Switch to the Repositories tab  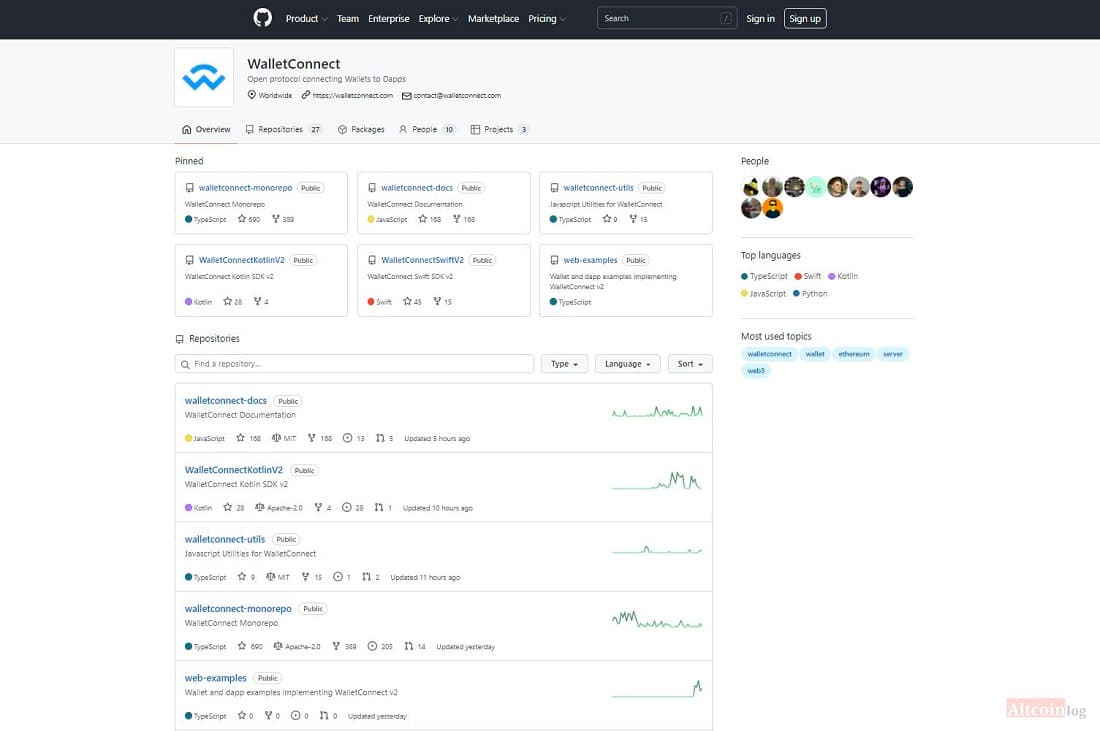click(283, 129)
